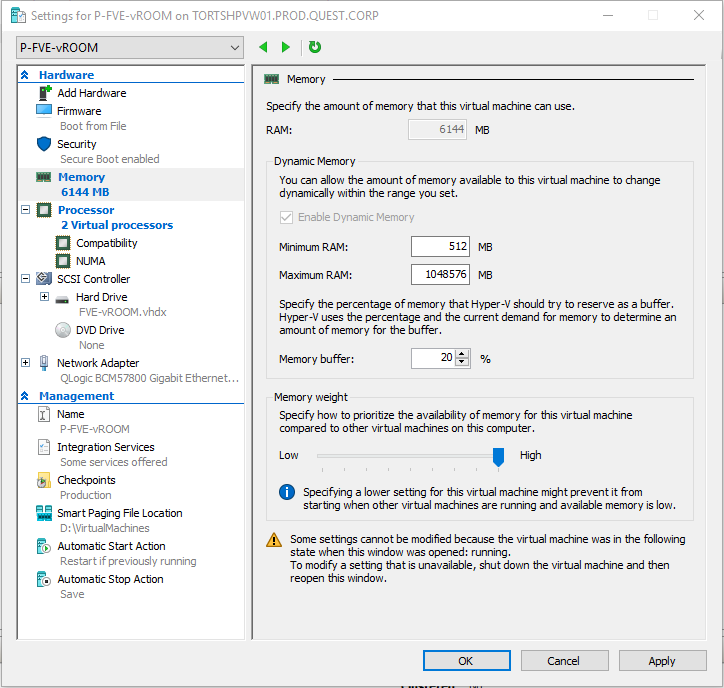Click the green forward navigation arrow

click(286, 47)
